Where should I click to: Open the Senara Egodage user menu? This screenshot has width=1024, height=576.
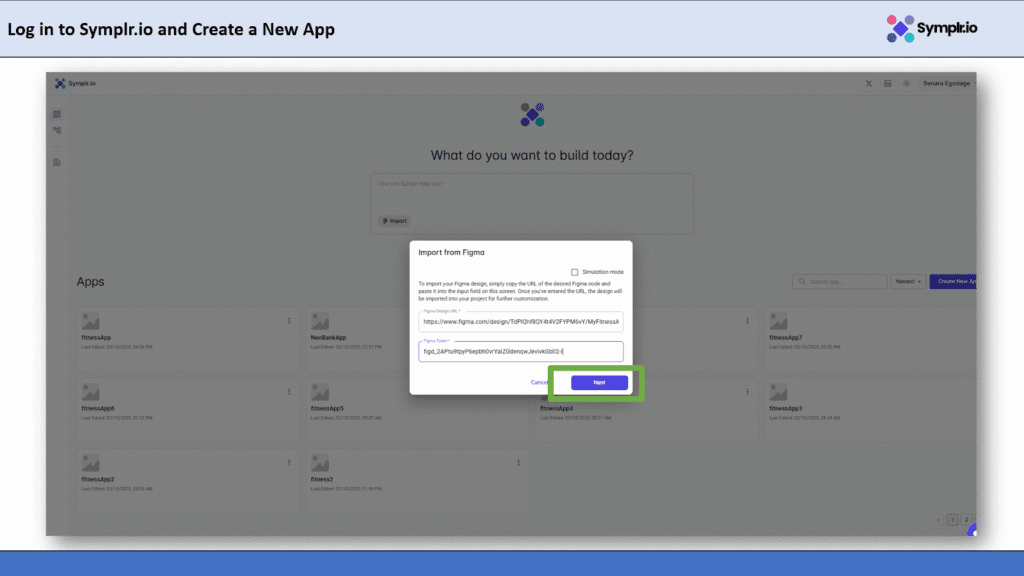(945, 83)
